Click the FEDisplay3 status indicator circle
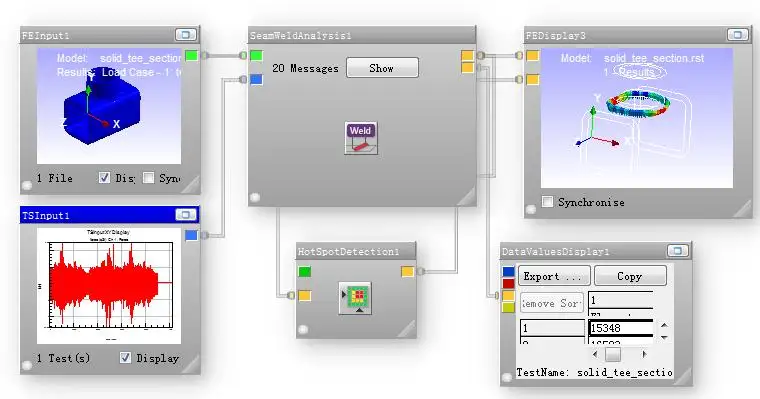The width and height of the screenshot is (760, 399). [531, 209]
